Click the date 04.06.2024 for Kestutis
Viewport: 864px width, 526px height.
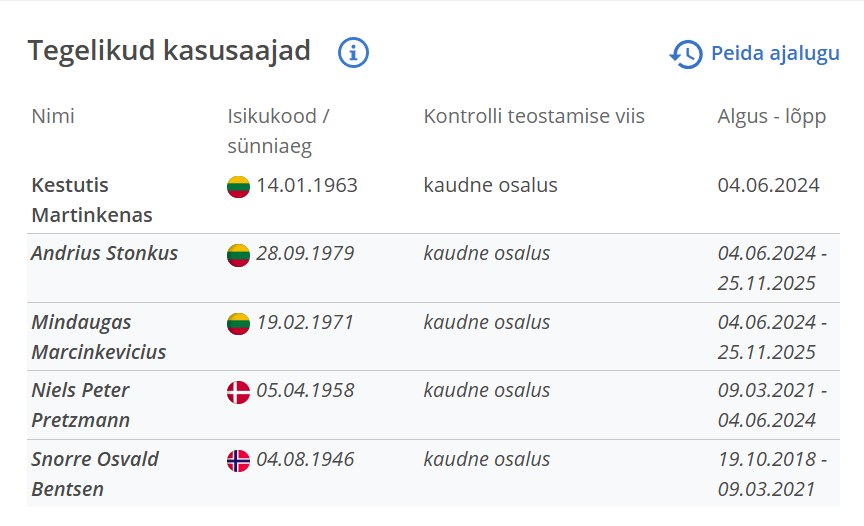(768, 185)
